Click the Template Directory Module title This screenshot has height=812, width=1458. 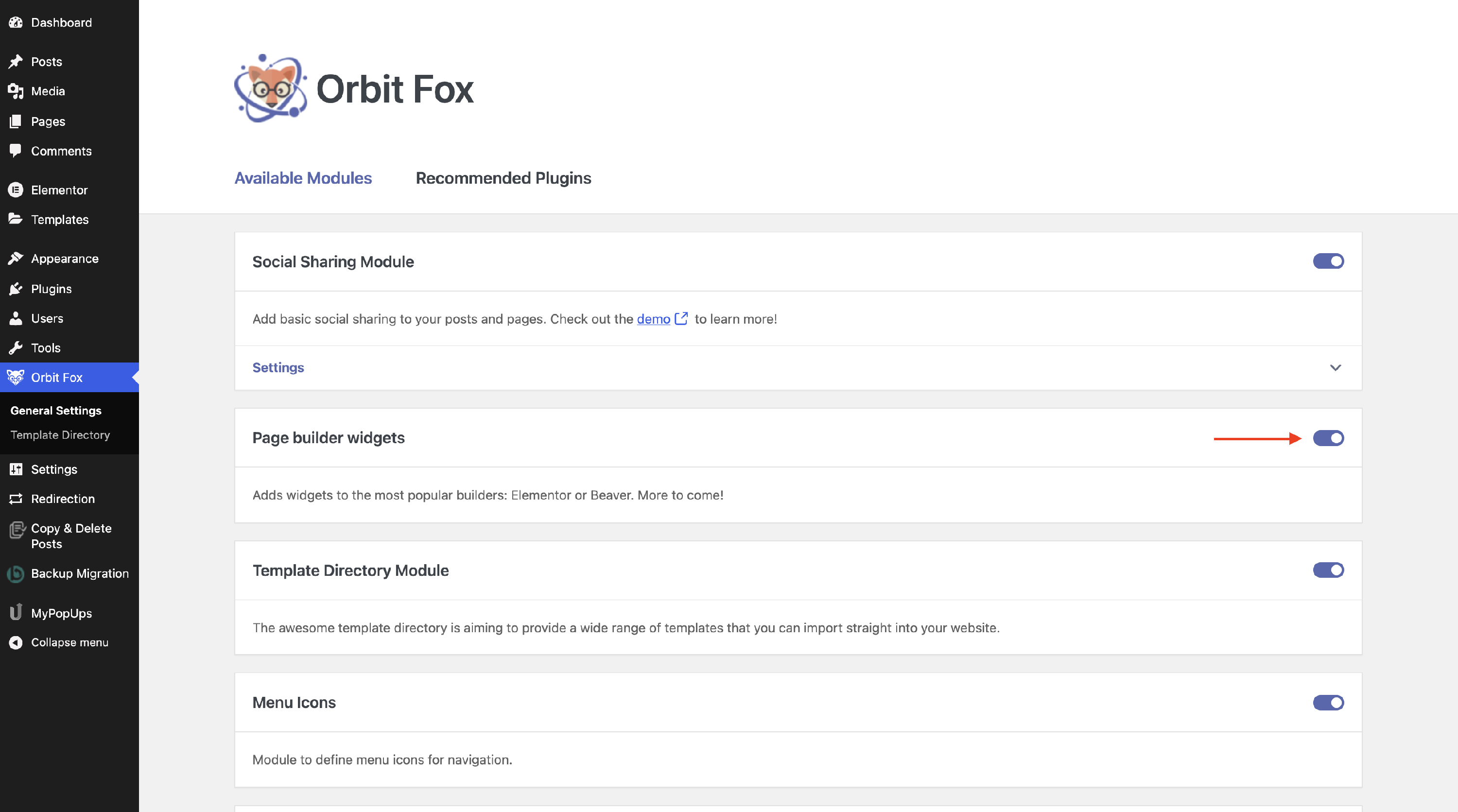350,570
